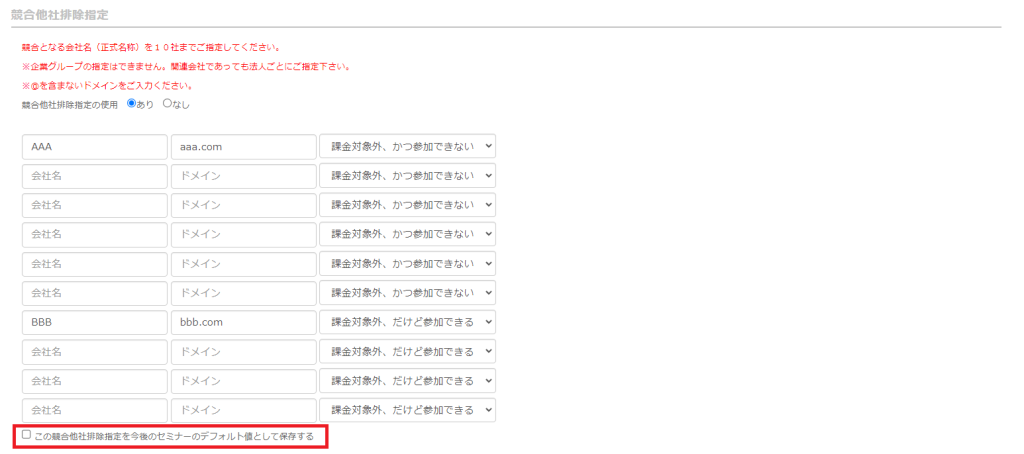The width and height of the screenshot is (1024, 454).
Task: Open the dropdown in the AAA row
Action: [407, 147]
